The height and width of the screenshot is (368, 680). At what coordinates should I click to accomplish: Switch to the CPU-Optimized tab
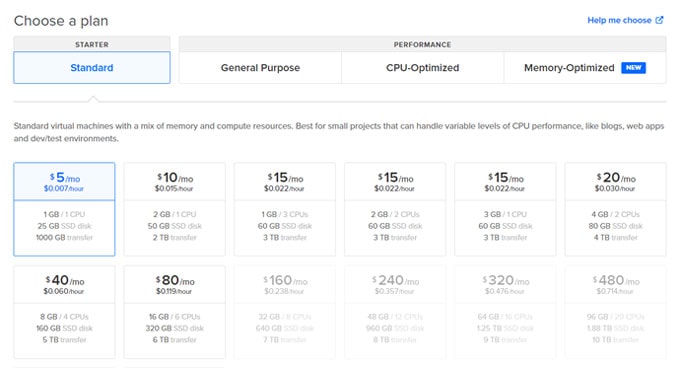pos(422,68)
